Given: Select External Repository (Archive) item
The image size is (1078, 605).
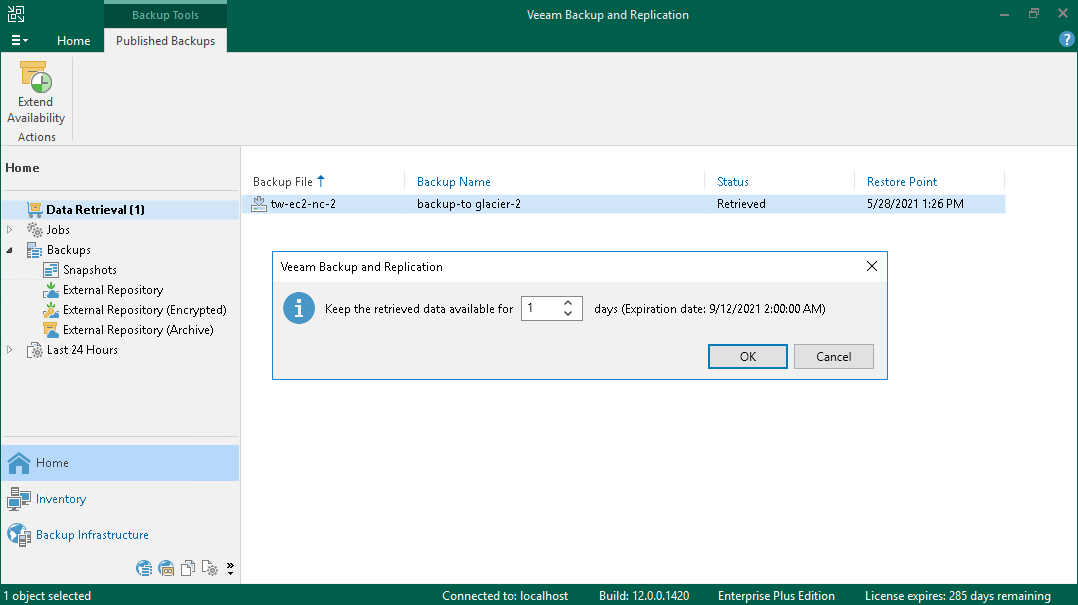Looking at the screenshot, I should point(138,329).
